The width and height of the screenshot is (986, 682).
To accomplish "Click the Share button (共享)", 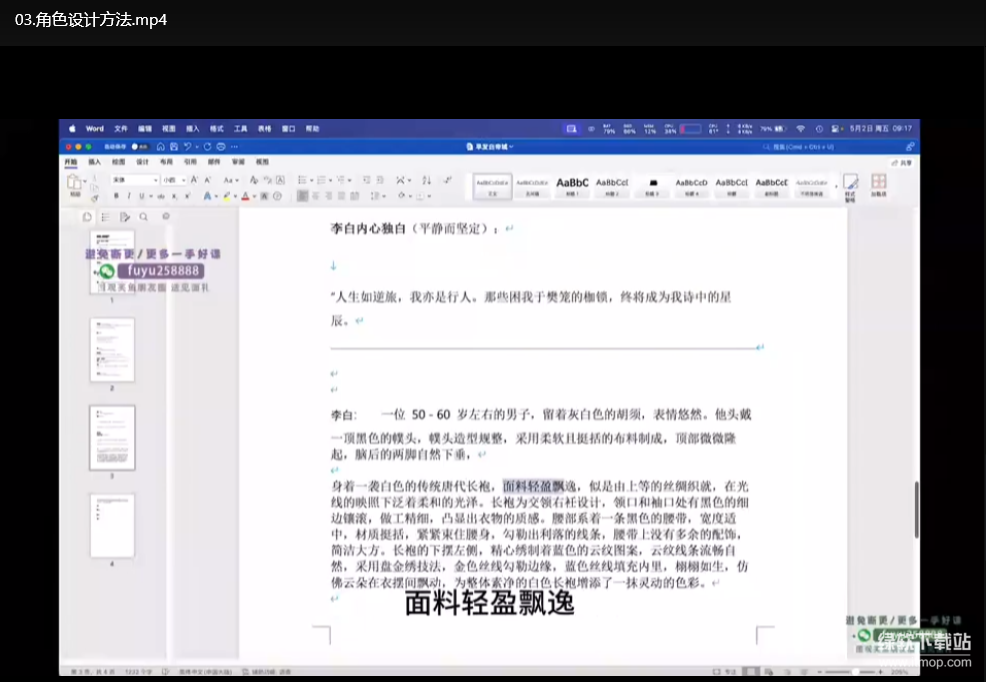I will (902, 162).
